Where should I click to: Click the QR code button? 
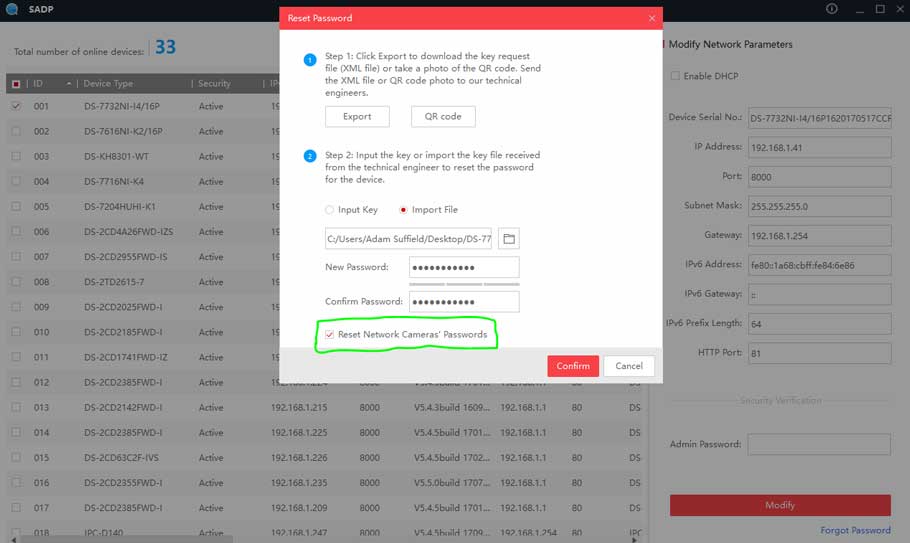click(443, 117)
